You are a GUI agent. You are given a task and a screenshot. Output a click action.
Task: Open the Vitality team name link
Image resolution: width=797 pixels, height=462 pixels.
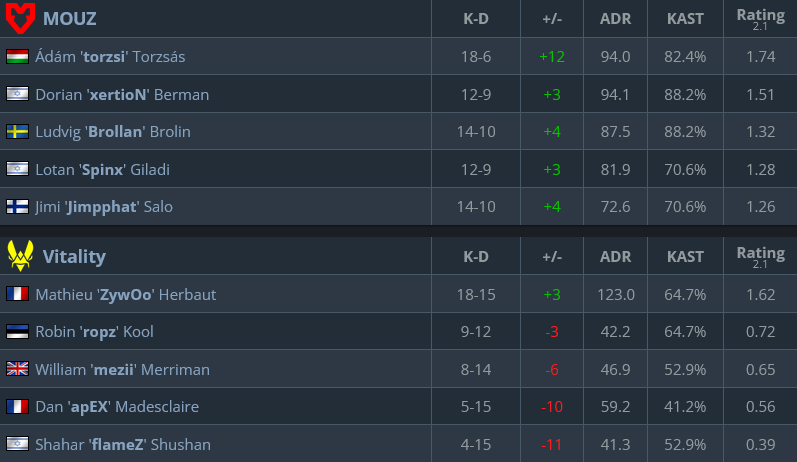[x=74, y=257]
